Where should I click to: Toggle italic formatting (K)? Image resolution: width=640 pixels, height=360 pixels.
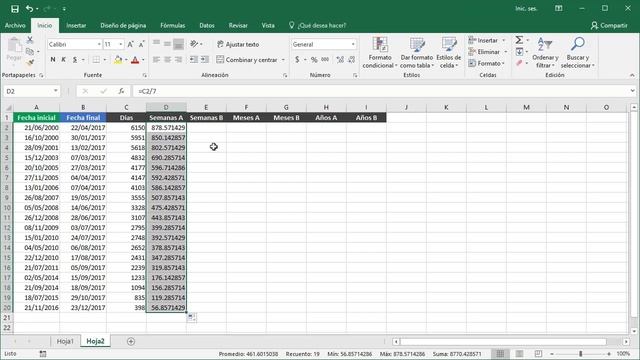(x=64, y=60)
